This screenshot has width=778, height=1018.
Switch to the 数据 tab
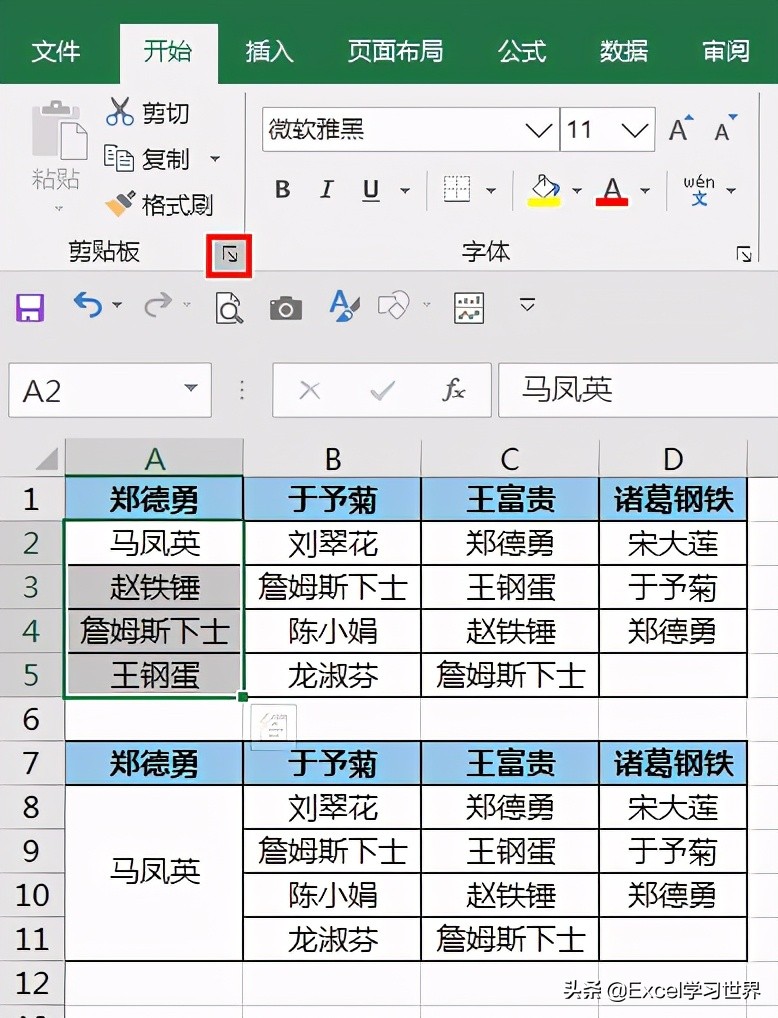tap(623, 51)
